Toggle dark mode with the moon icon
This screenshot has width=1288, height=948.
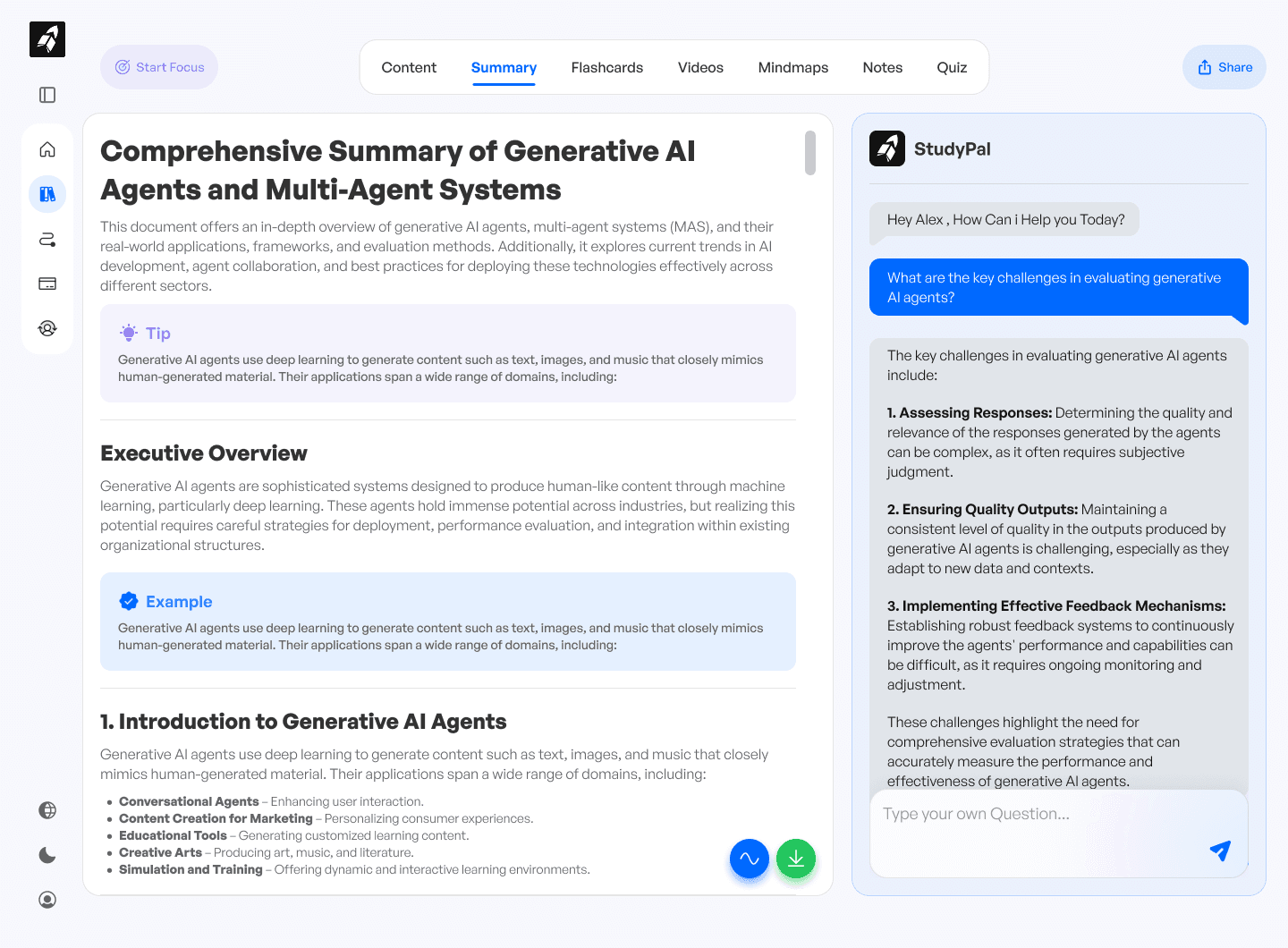click(x=47, y=854)
